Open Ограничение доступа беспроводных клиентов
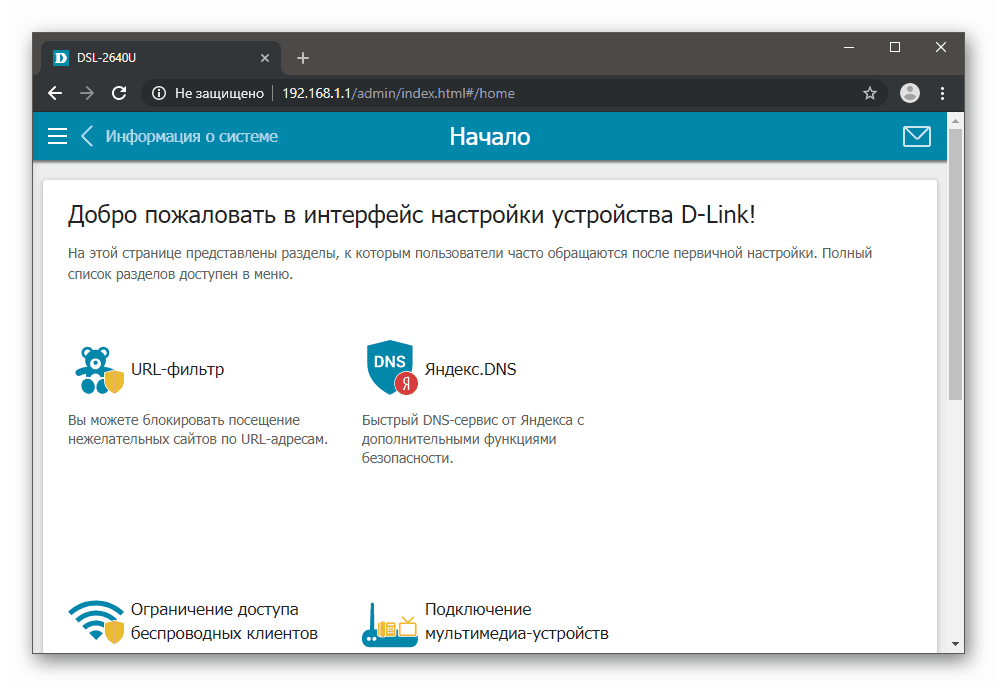This screenshot has height=686, width=997. [x=224, y=621]
